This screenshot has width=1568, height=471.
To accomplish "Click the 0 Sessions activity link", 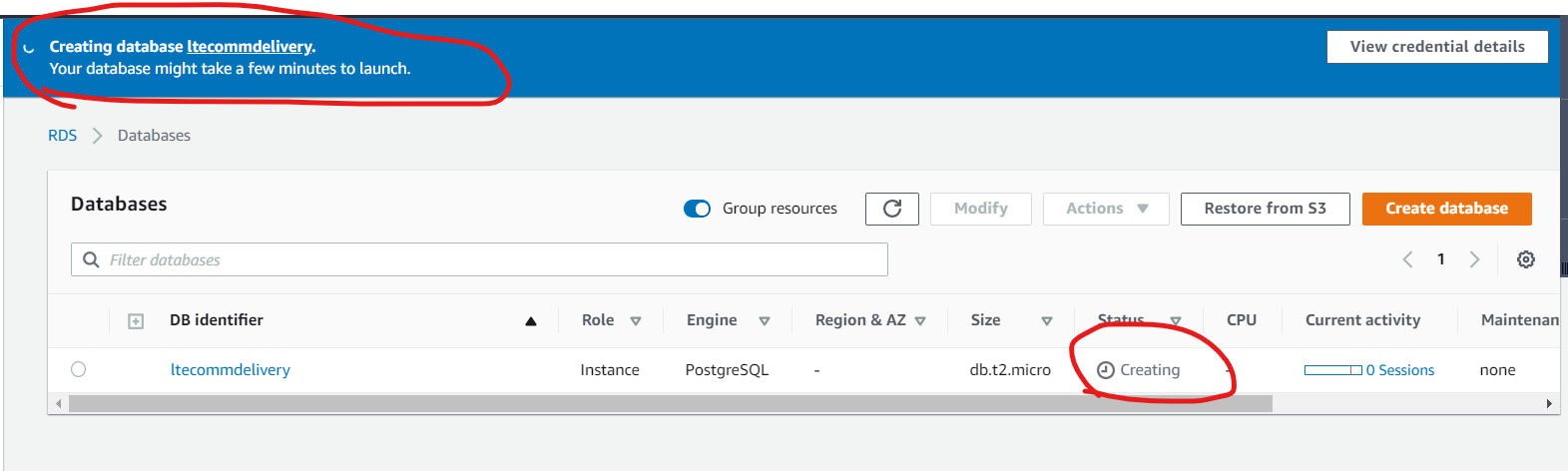I will tap(1400, 370).
